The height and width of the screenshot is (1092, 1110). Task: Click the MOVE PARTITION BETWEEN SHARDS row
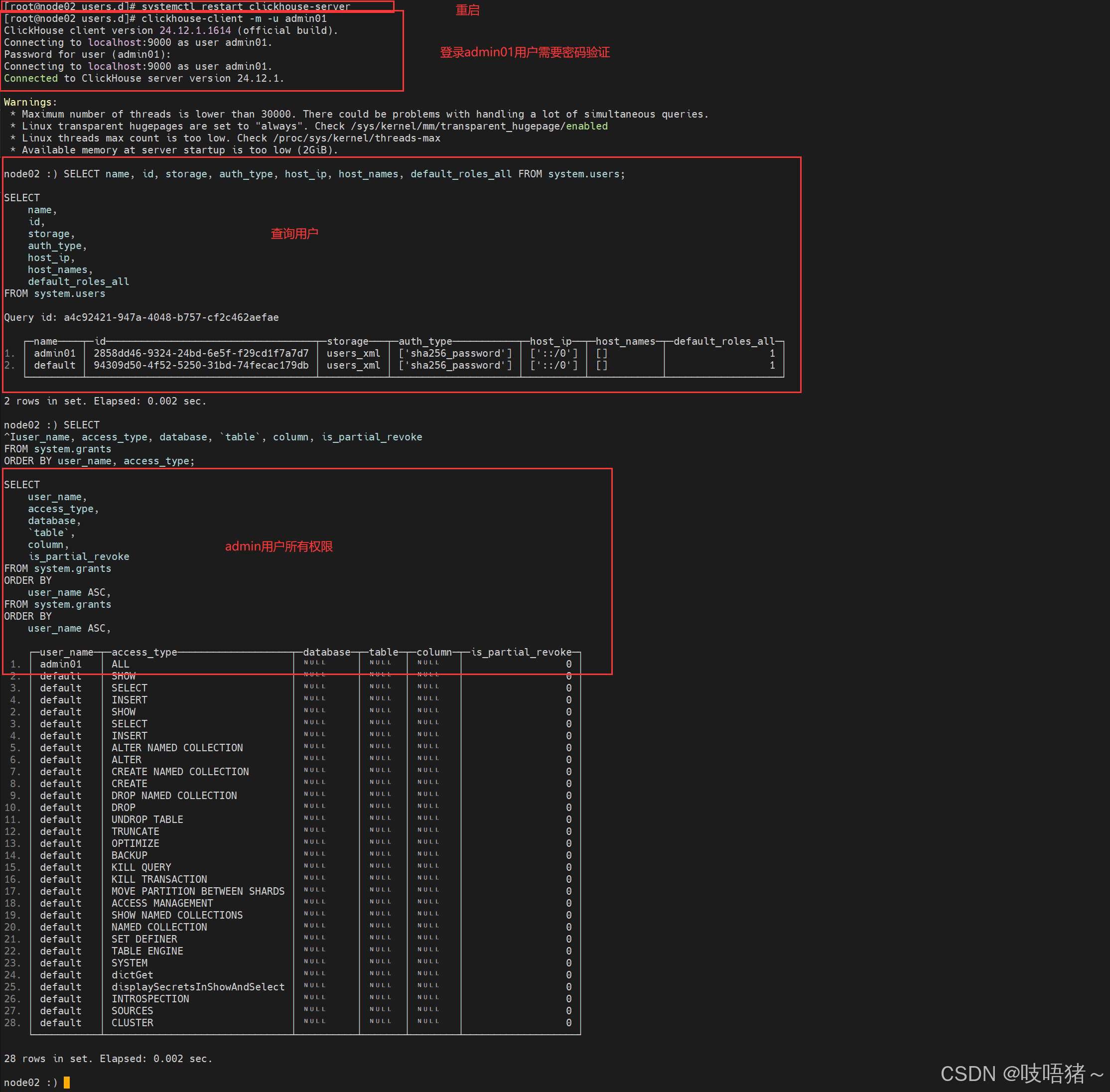click(197, 891)
